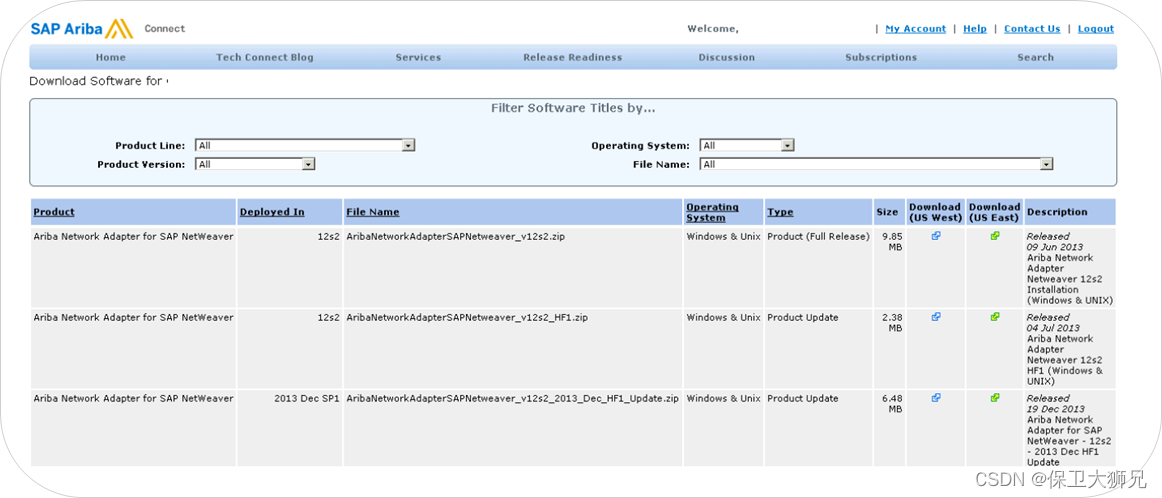Open the Product Line dropdown
The image size is (1162, 498).
[x=305, y=145]
